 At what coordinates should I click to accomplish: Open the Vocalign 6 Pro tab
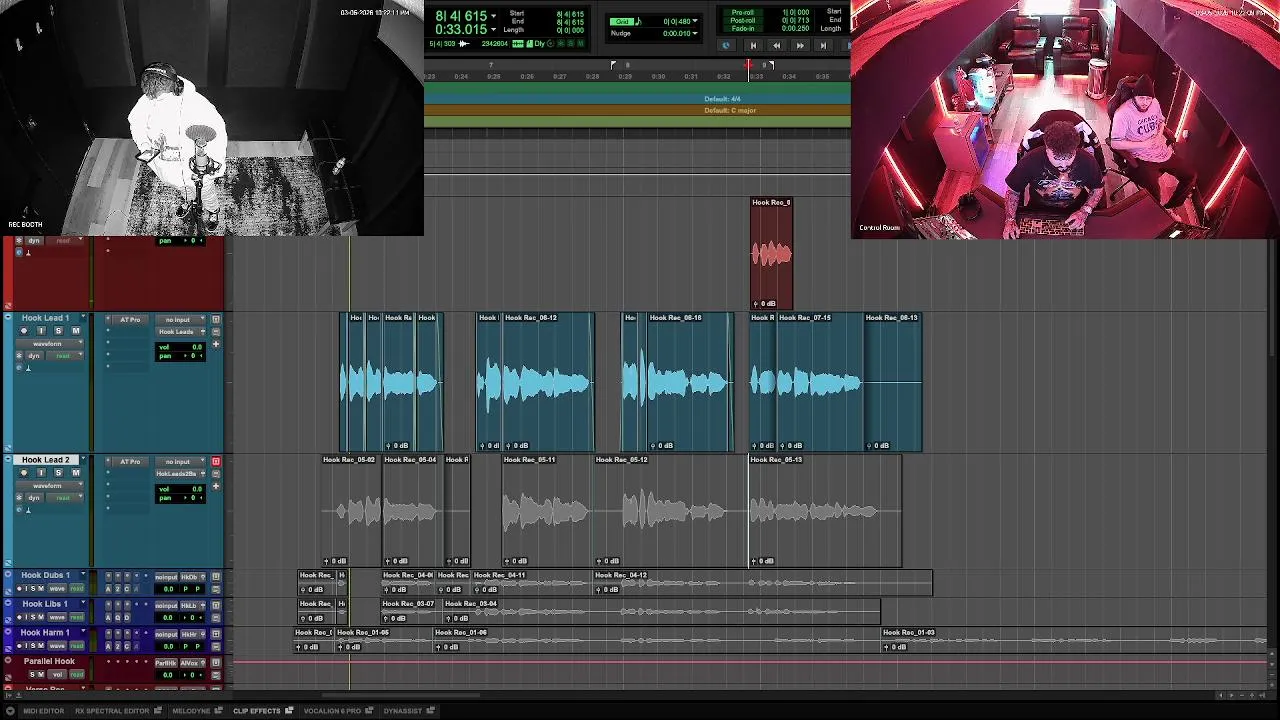[x=332, y=711]
